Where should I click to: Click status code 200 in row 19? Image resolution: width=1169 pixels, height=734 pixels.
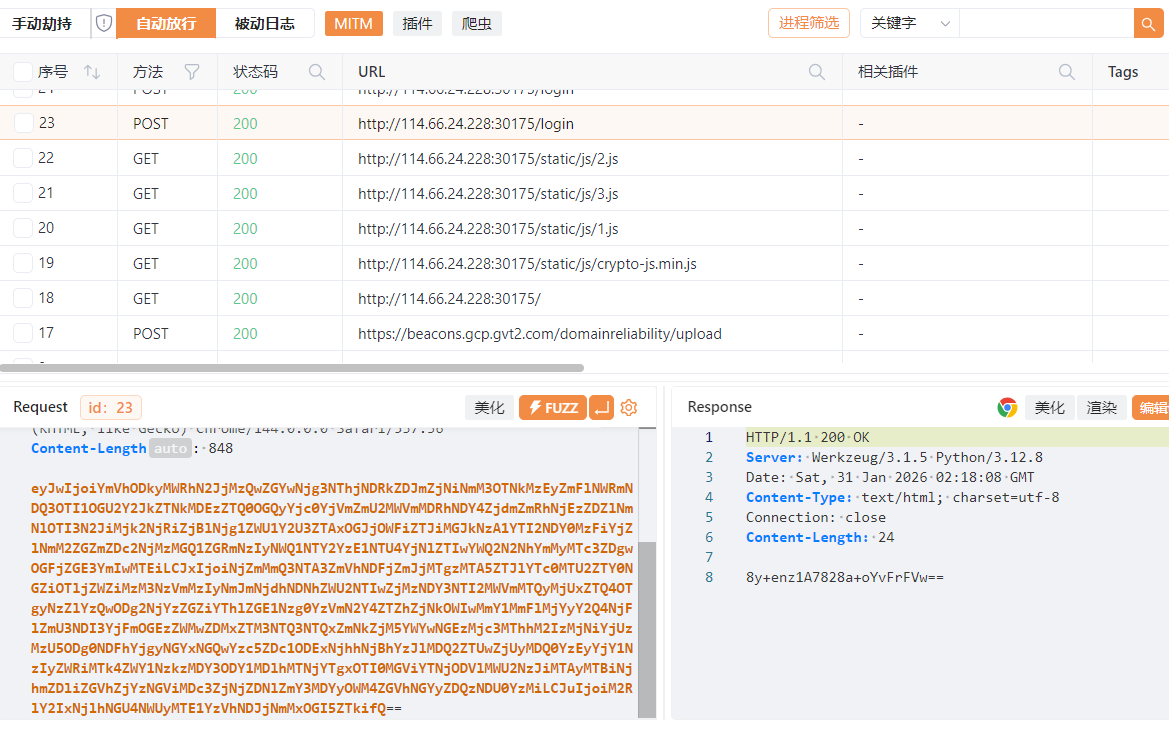coord(245,264)
